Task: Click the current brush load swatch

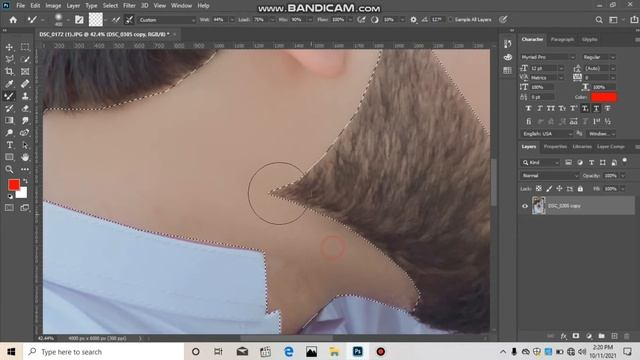Action: 96,20
